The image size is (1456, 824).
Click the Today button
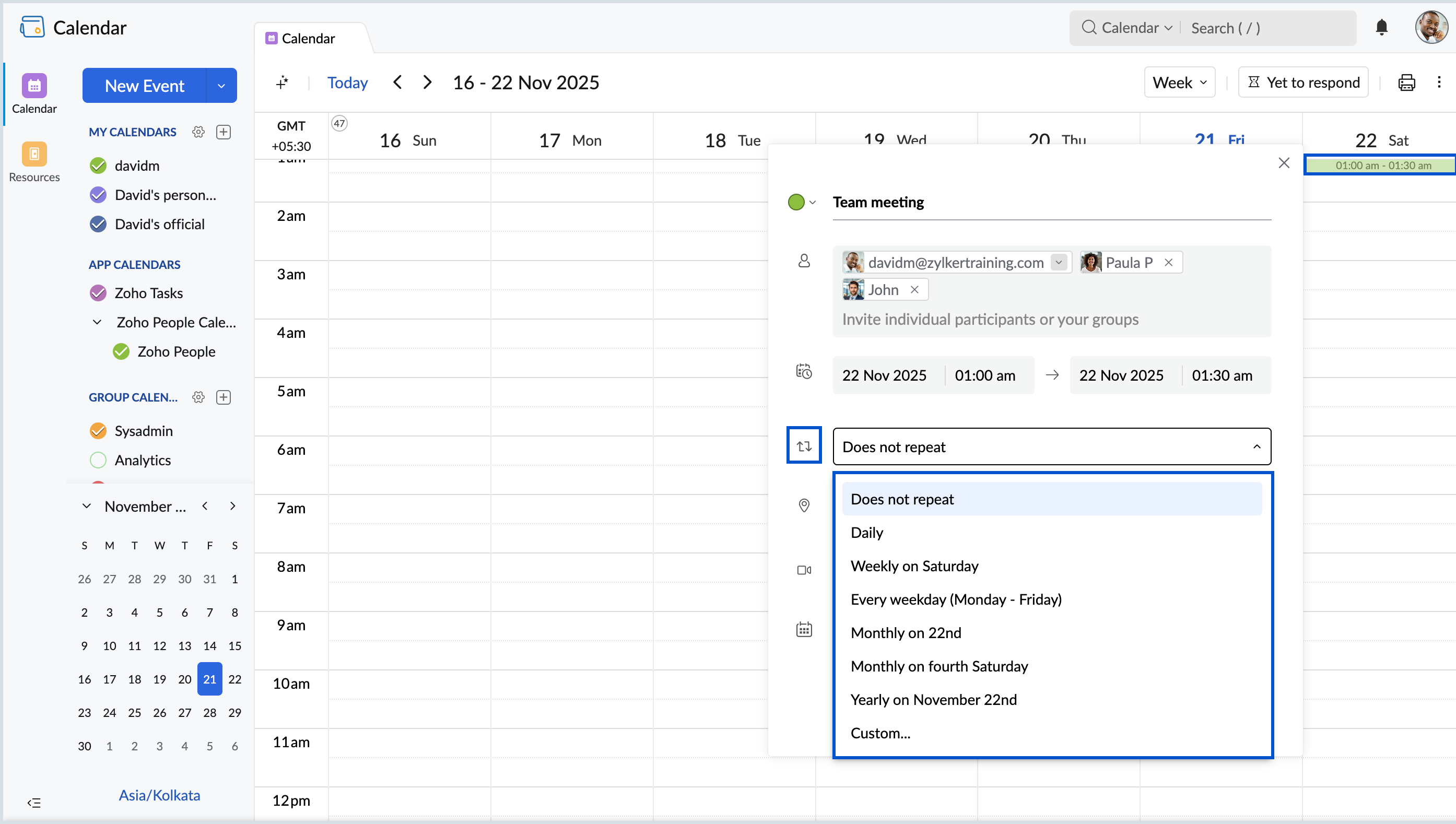347,82
